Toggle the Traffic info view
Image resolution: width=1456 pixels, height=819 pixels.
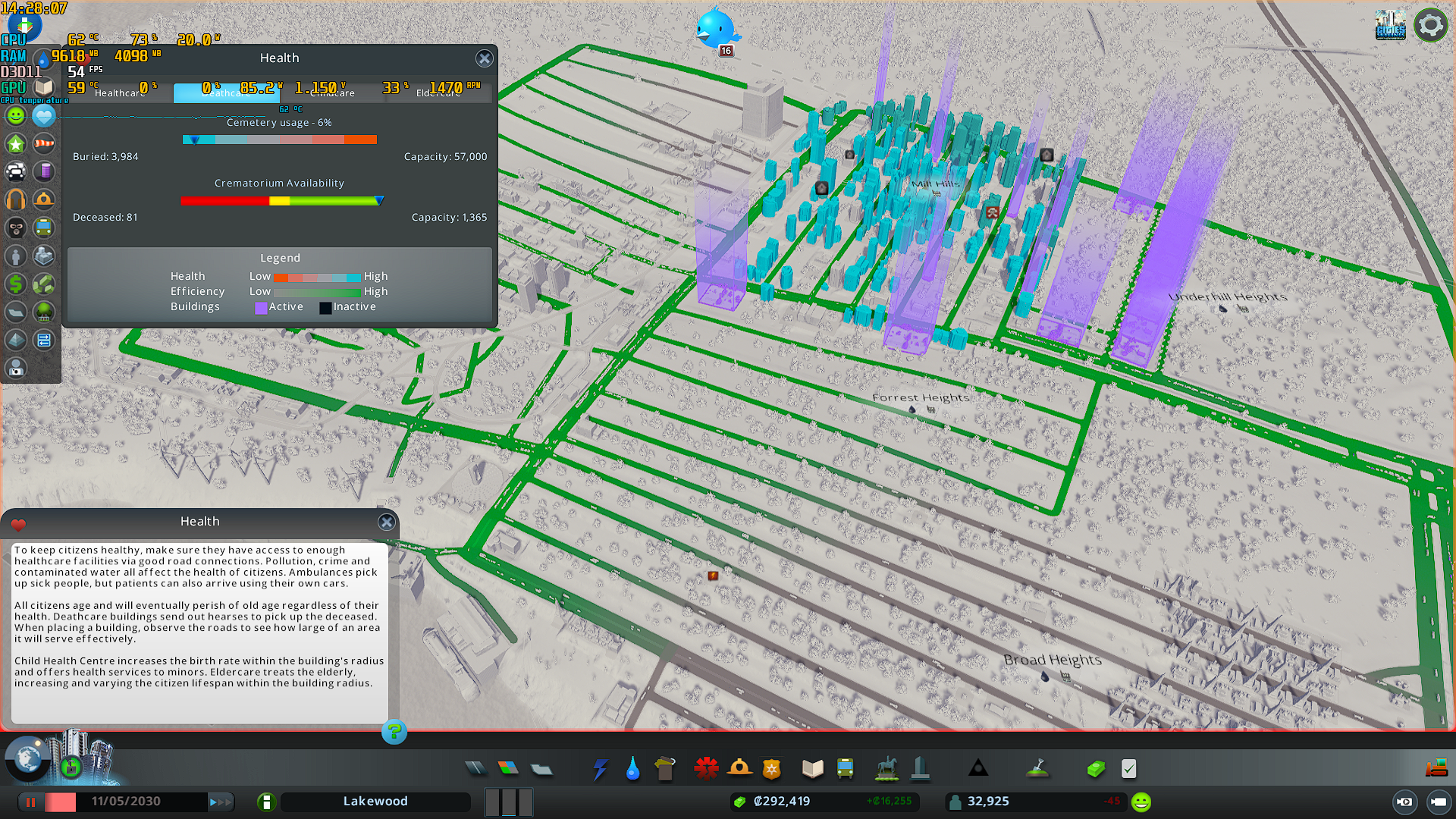(x=16, y=172)
